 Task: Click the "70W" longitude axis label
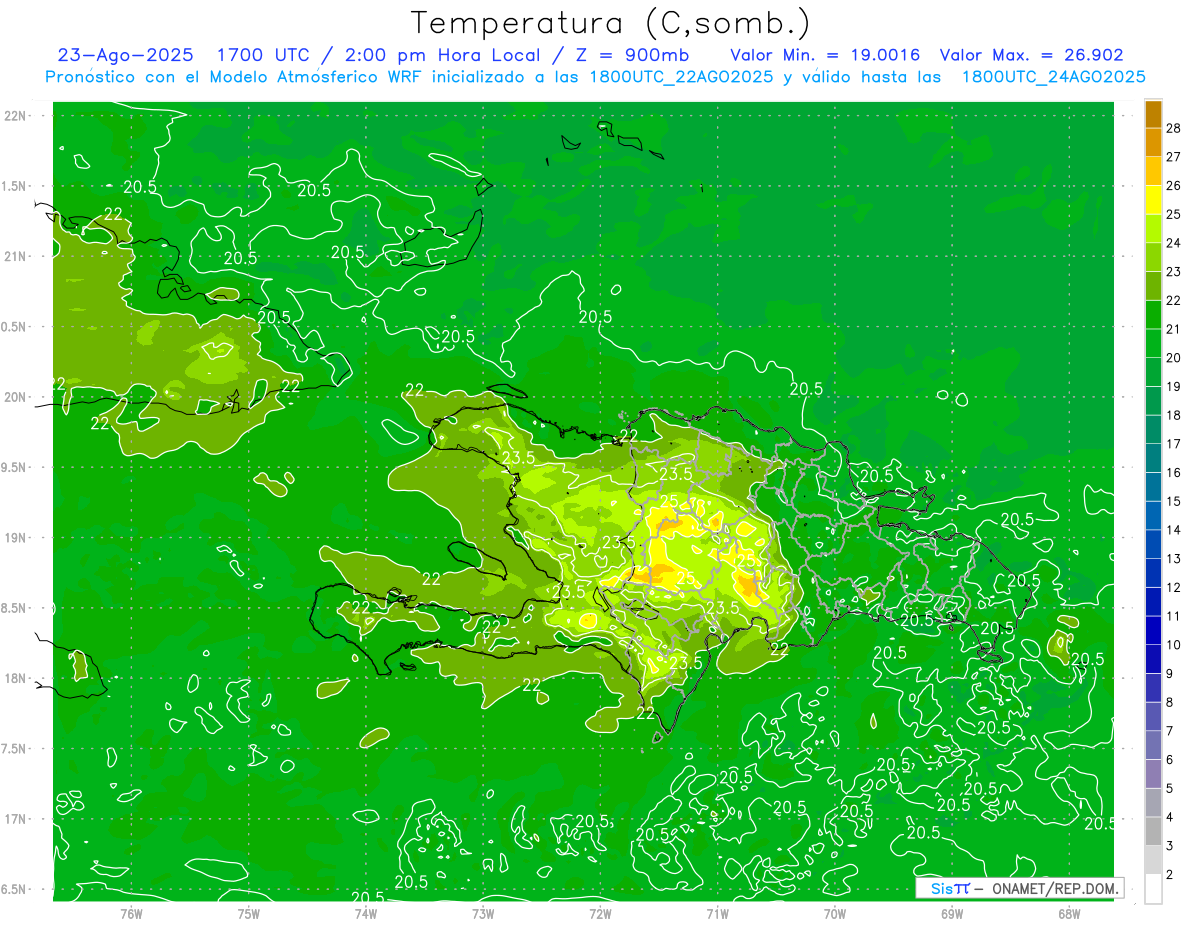[x=835, y=913]
